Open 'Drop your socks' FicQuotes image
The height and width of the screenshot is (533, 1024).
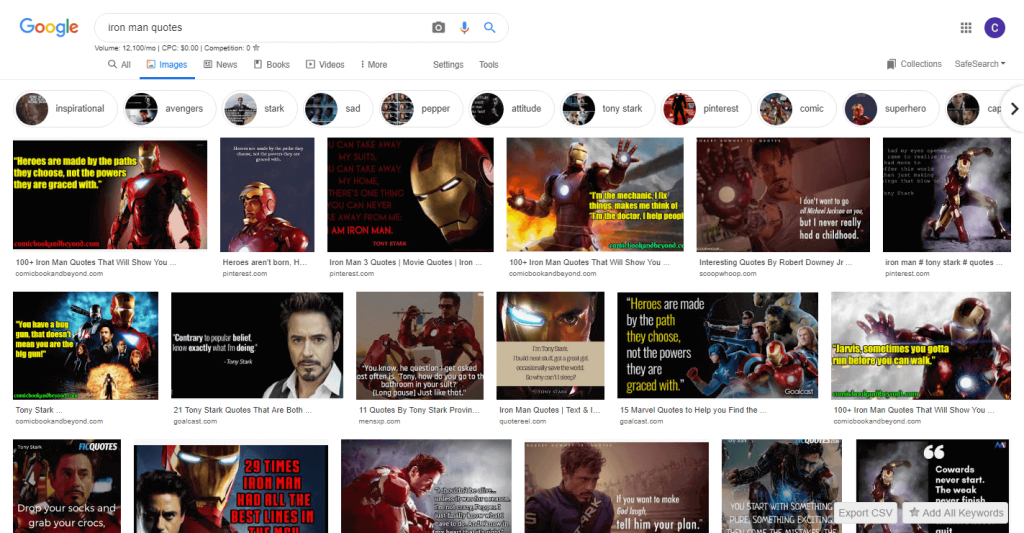[67, 486]
